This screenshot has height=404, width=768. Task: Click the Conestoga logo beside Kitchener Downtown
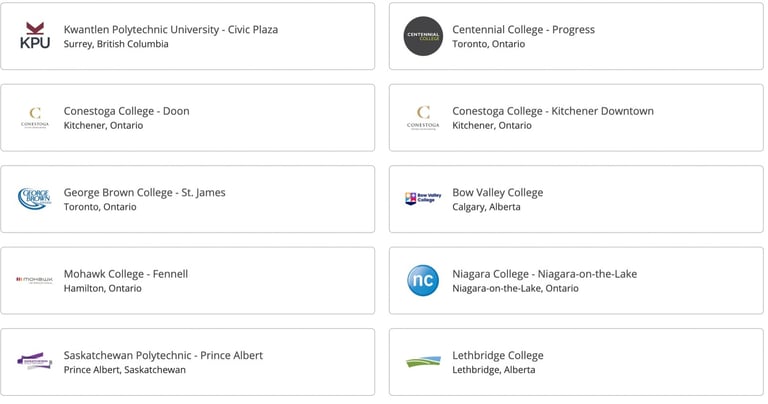[423, 118]
